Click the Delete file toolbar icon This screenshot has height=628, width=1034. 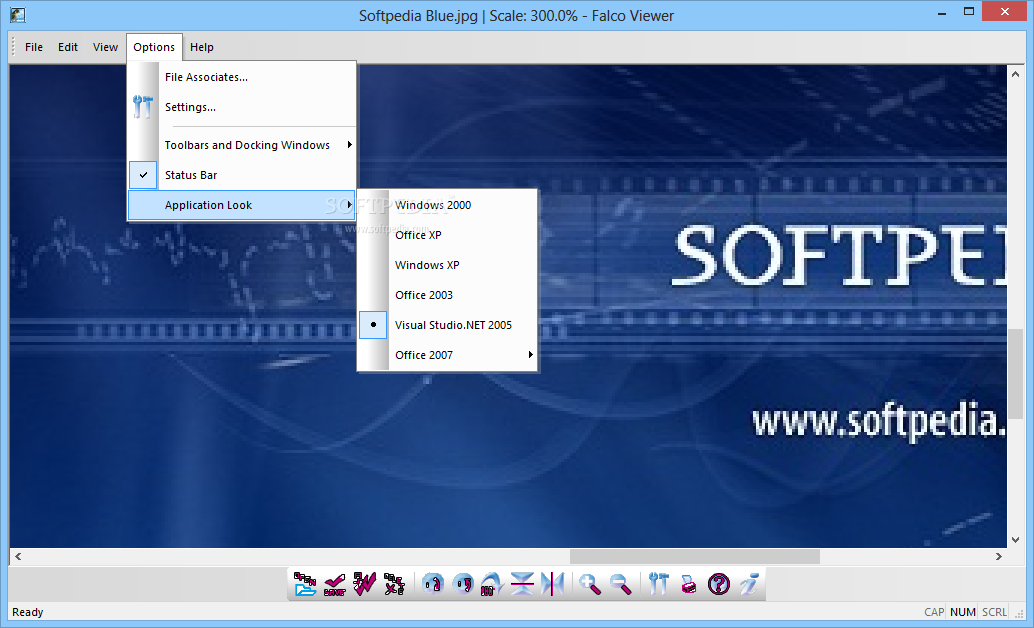(394, 584)
